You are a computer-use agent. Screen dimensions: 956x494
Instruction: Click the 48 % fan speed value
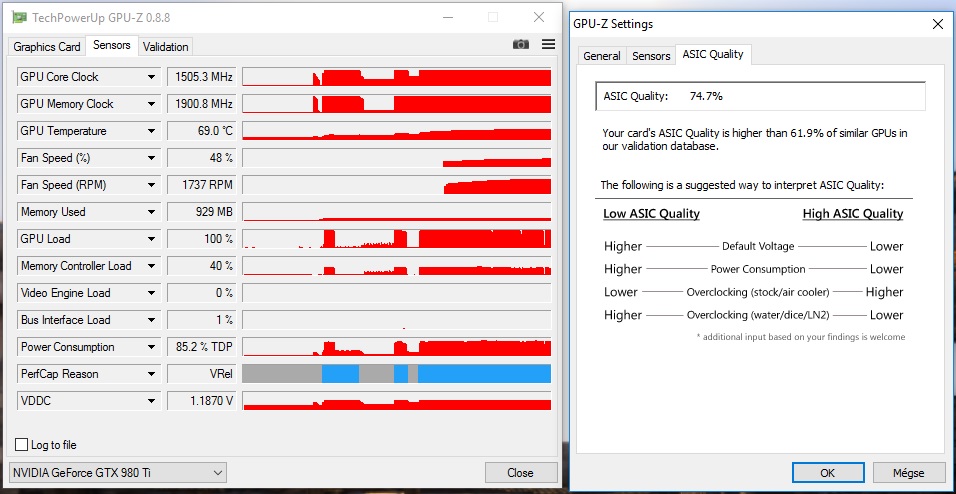click(x=202, y=158)
